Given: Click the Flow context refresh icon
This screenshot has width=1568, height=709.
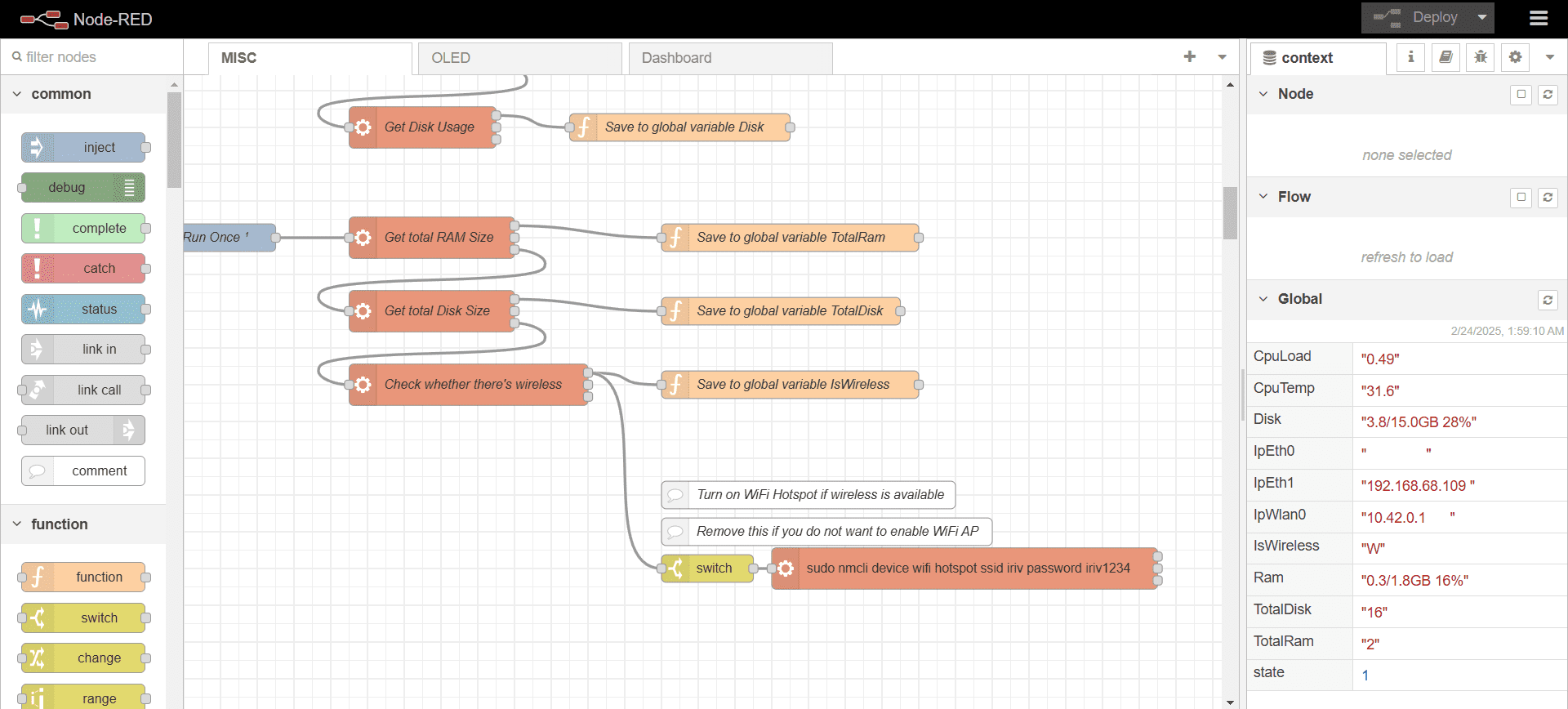Looking at the screenshot, I should pos(1548,198).
